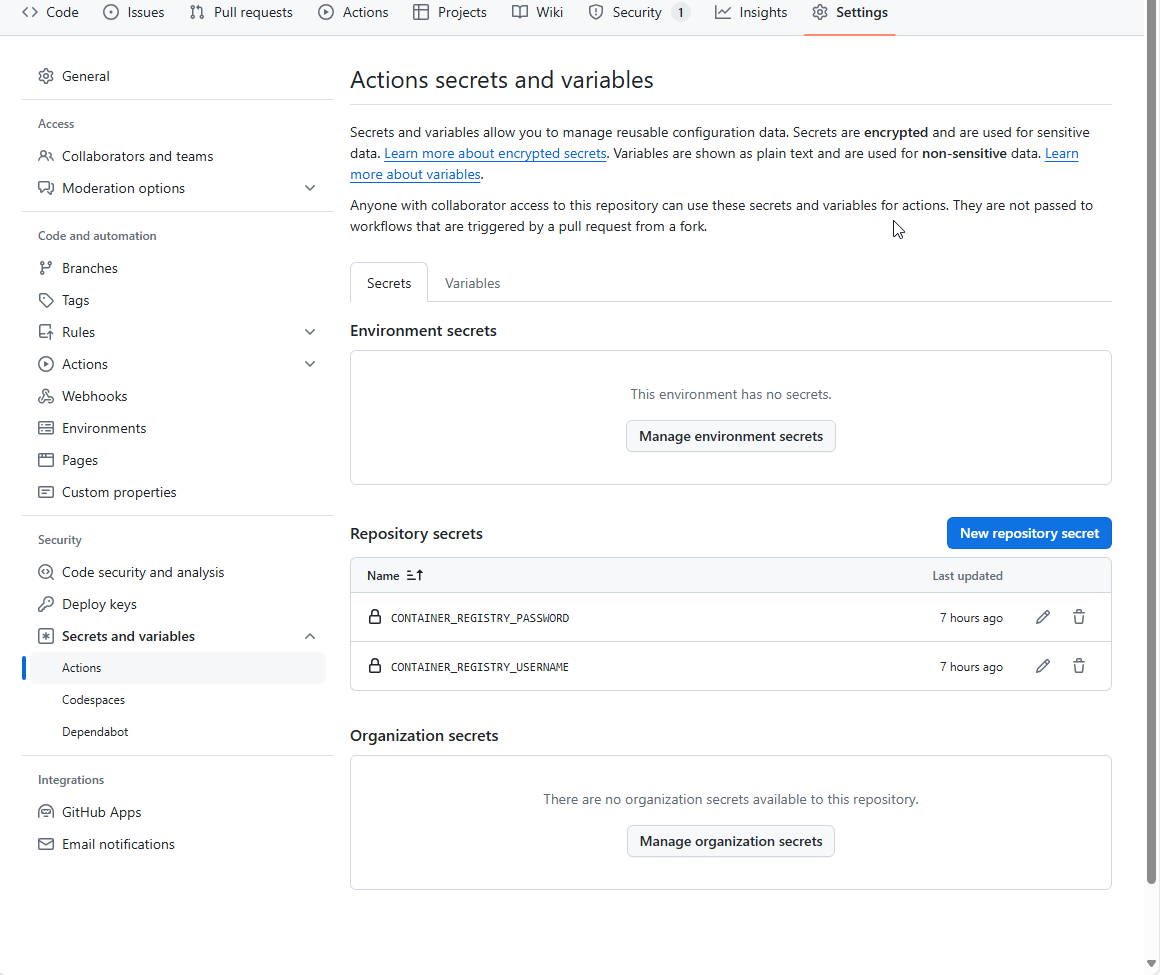This screenshot has height=975, width=1160.
Task: Click the Name sort order icon
Action: tap(414, 576)
